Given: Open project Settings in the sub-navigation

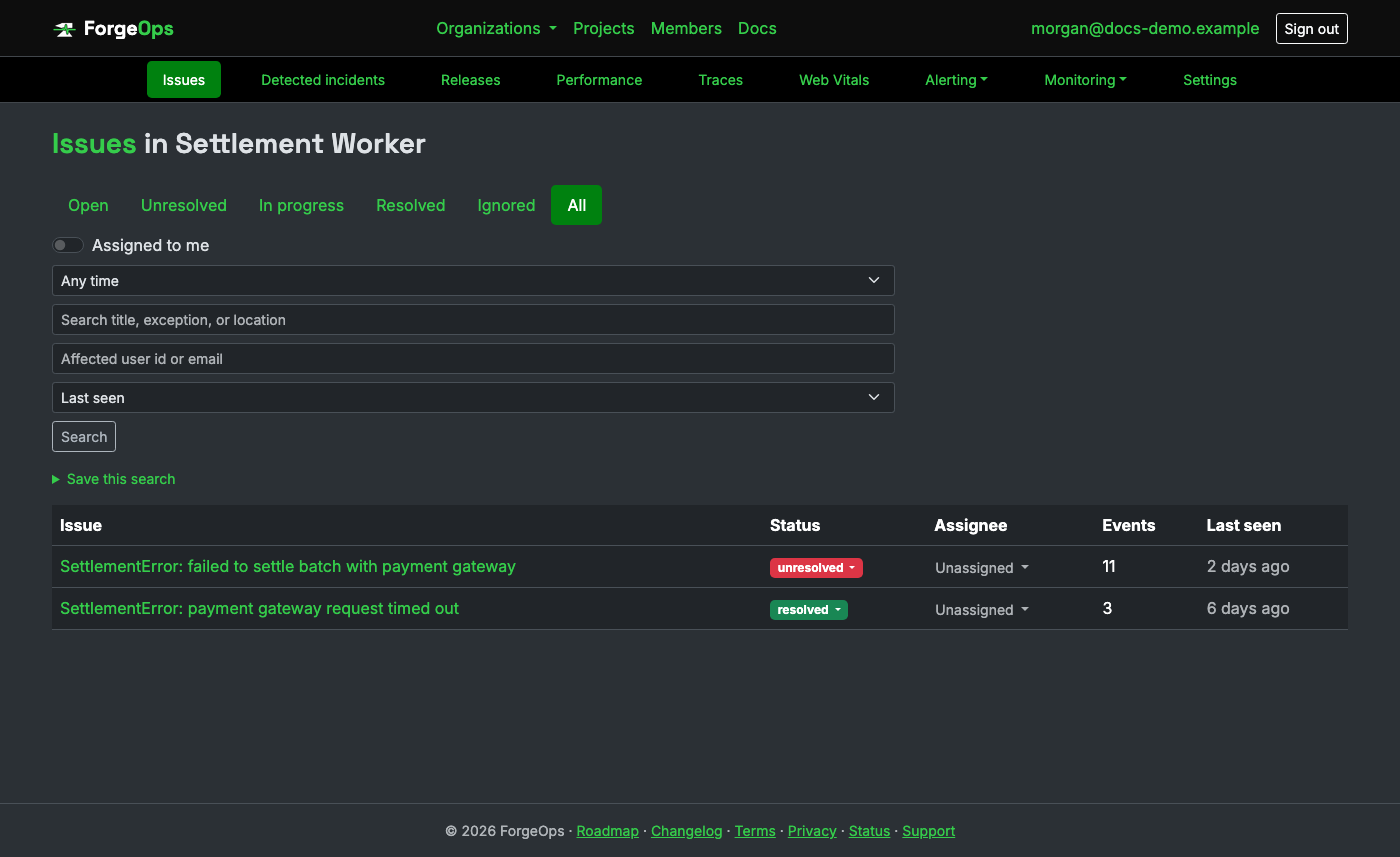Looking at the screenshot, I should (x=1210, y=80).
